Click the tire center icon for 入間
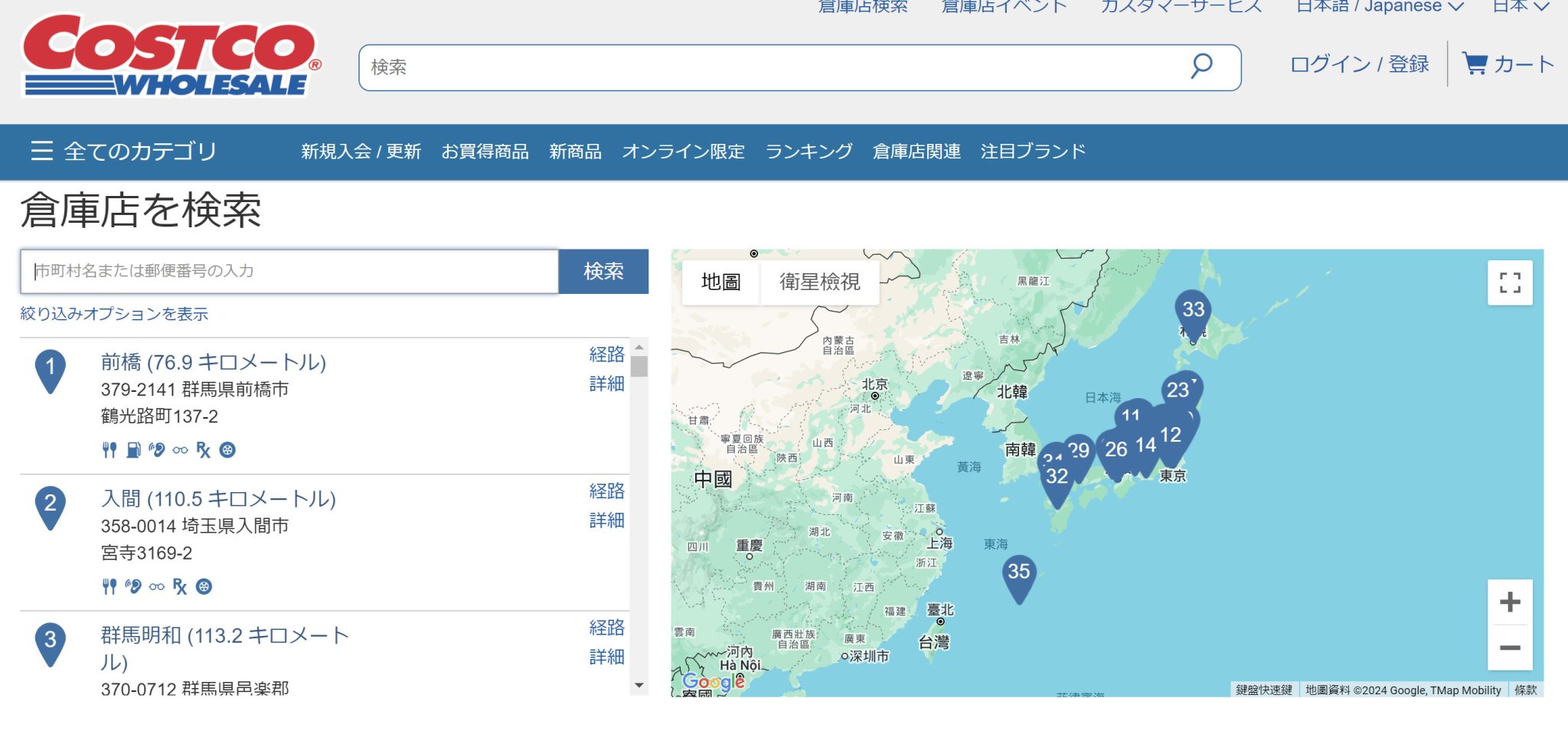The width and height of the screenshot is (1568, 734). click(204, 586)
